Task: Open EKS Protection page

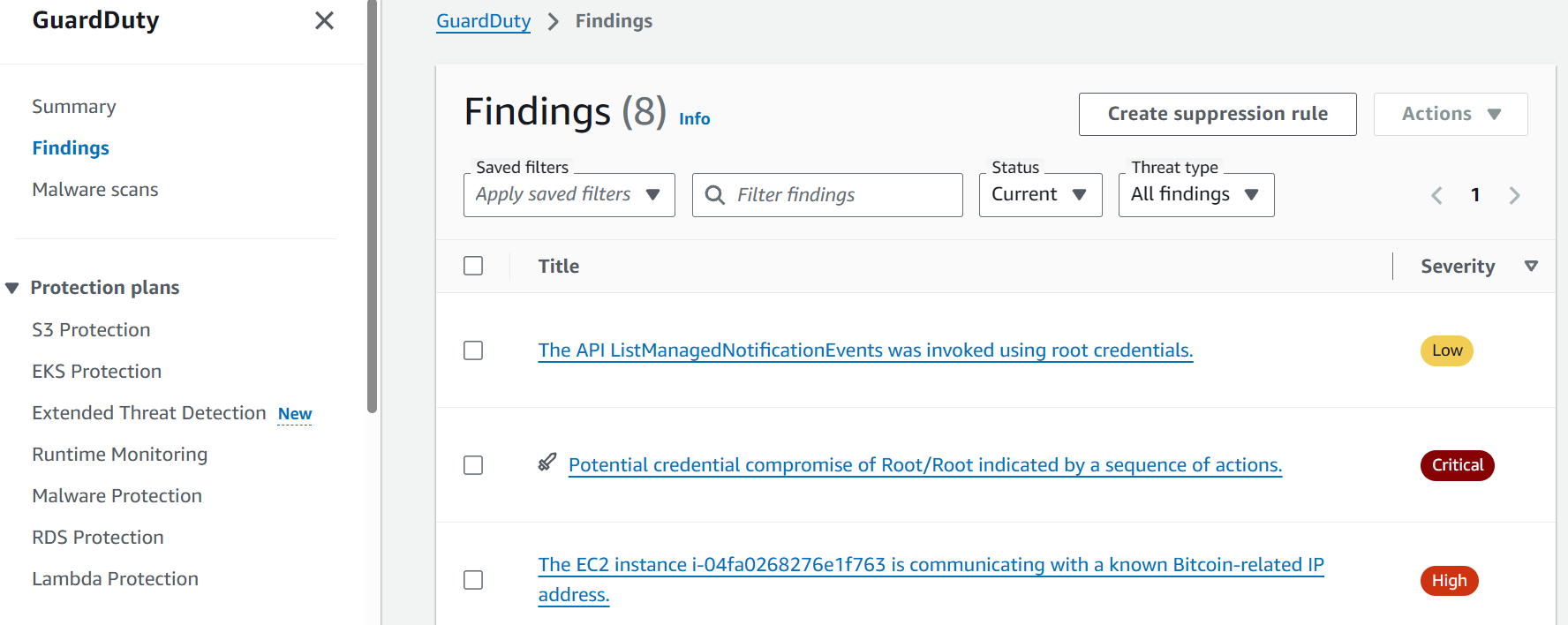Action: (x=97, y=372)
